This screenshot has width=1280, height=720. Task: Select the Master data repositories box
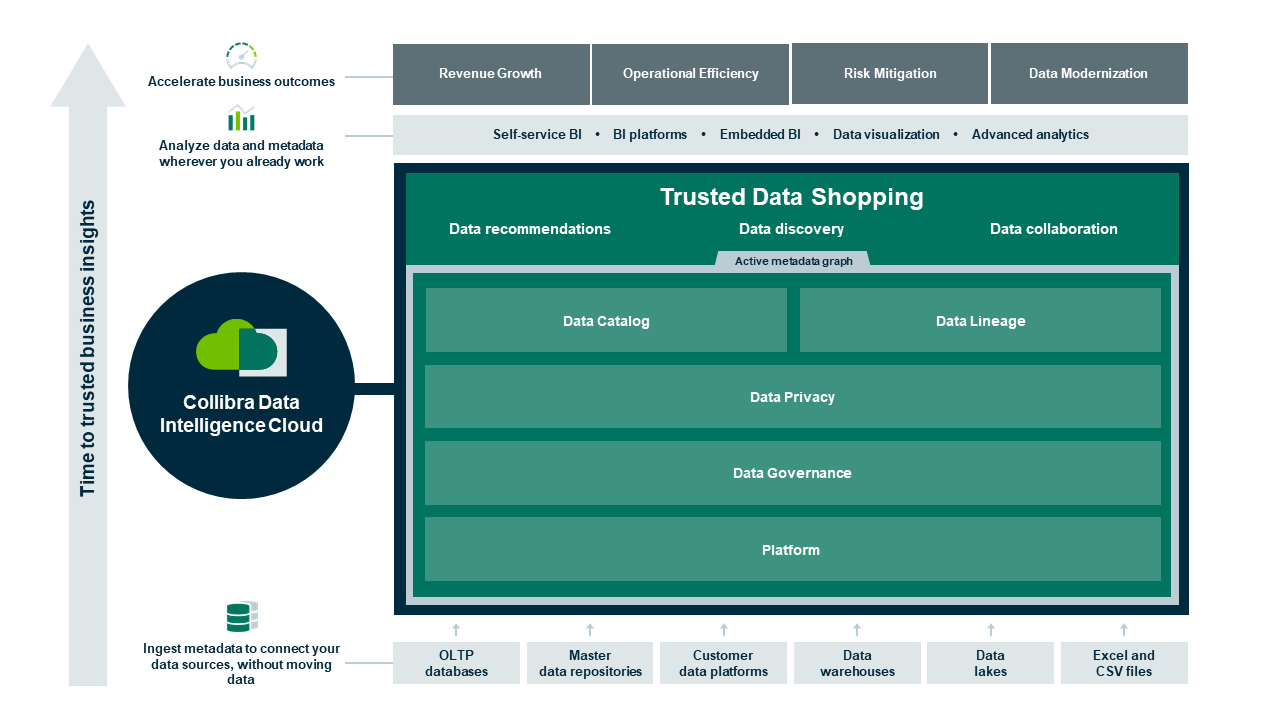590,662
